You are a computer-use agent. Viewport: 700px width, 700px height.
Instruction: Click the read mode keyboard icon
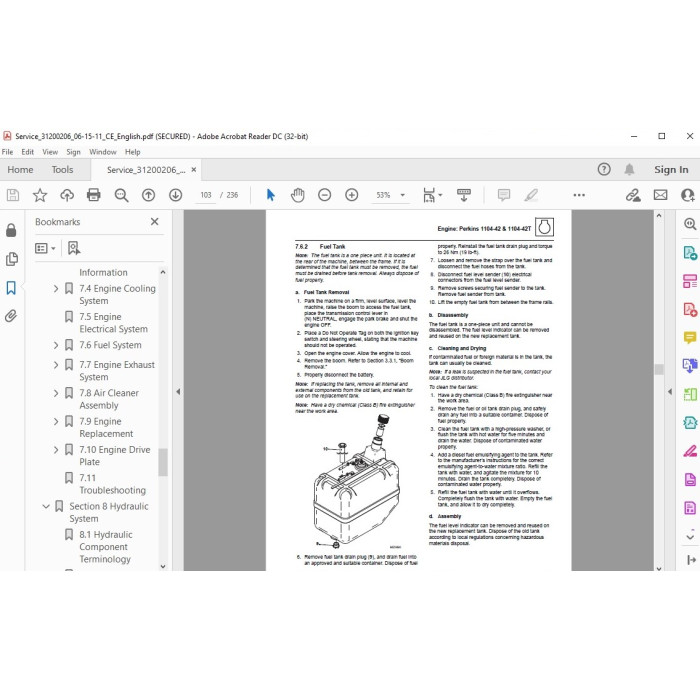464,195
